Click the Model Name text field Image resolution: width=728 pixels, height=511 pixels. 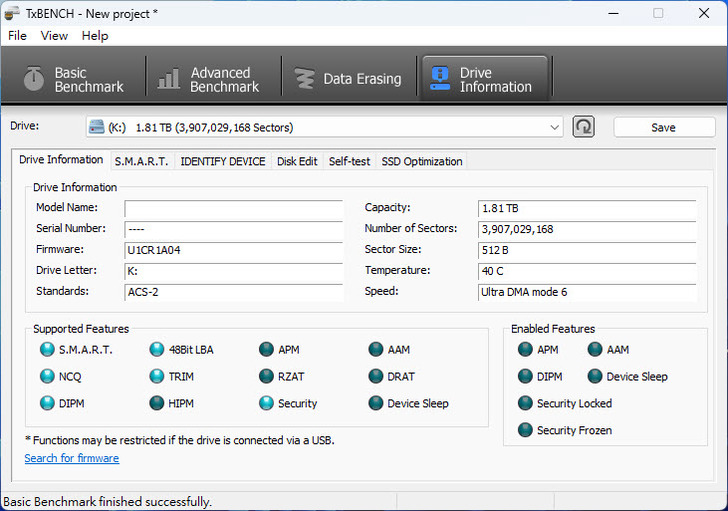[x=232, y=208]
